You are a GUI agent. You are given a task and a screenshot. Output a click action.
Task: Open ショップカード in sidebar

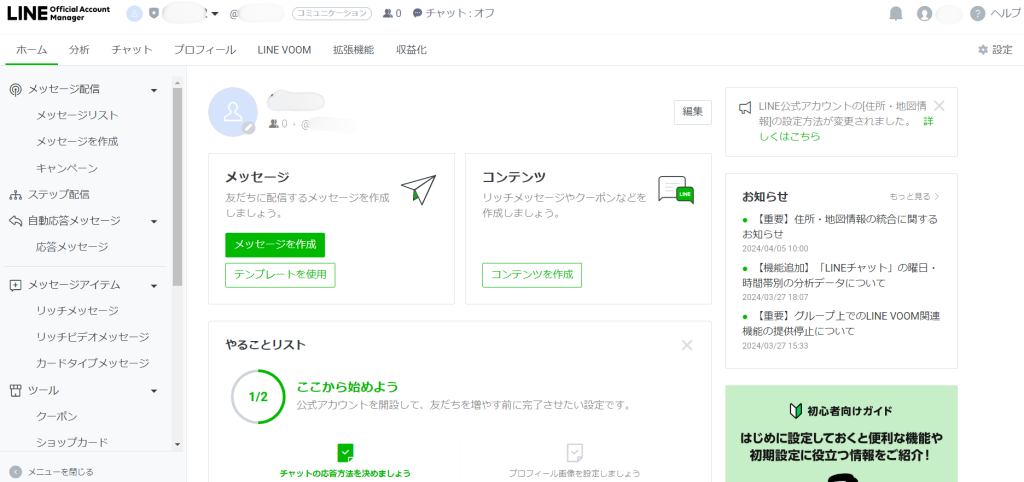[x=72, y=442]
